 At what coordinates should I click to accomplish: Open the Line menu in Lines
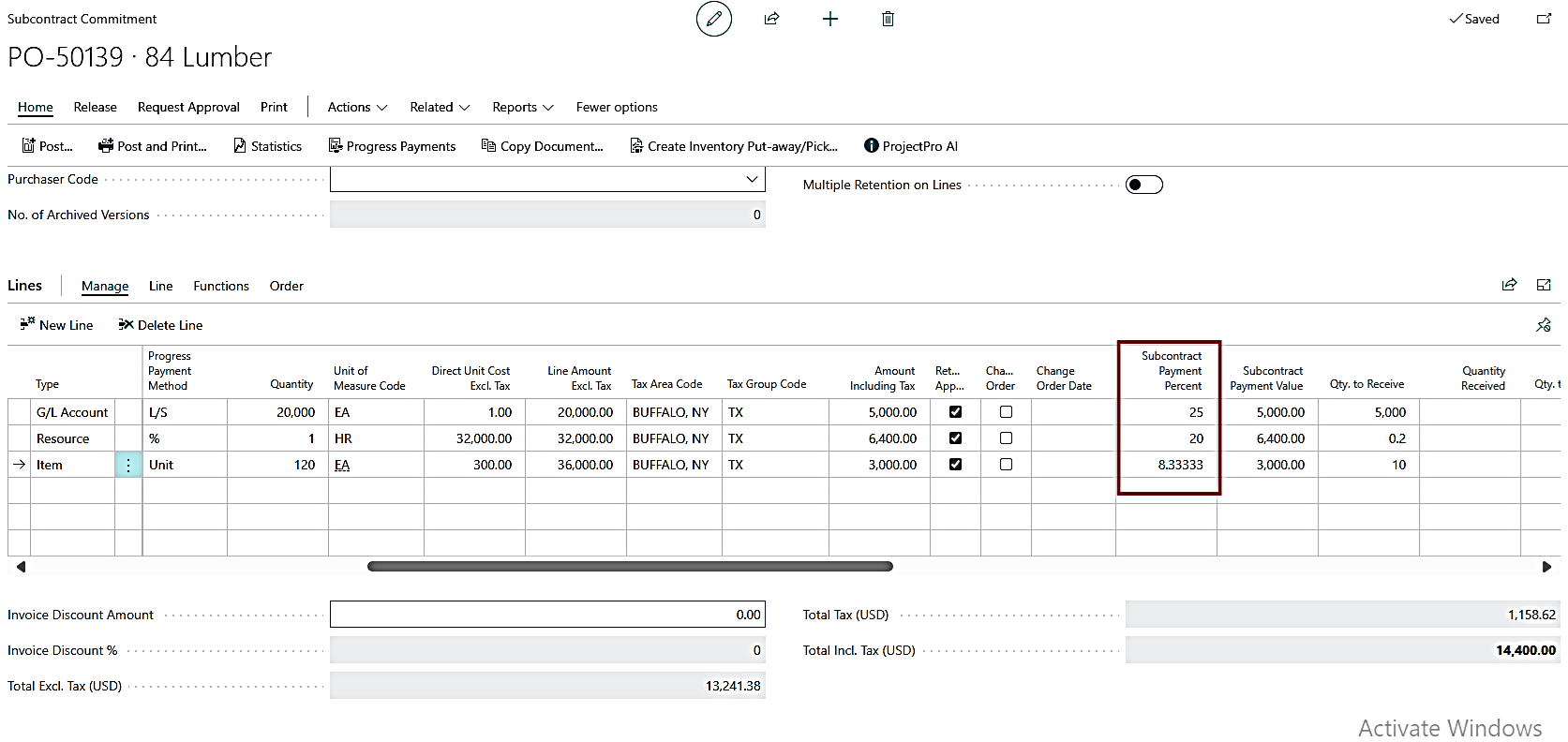pyautogui.click(x=161, y=286)
